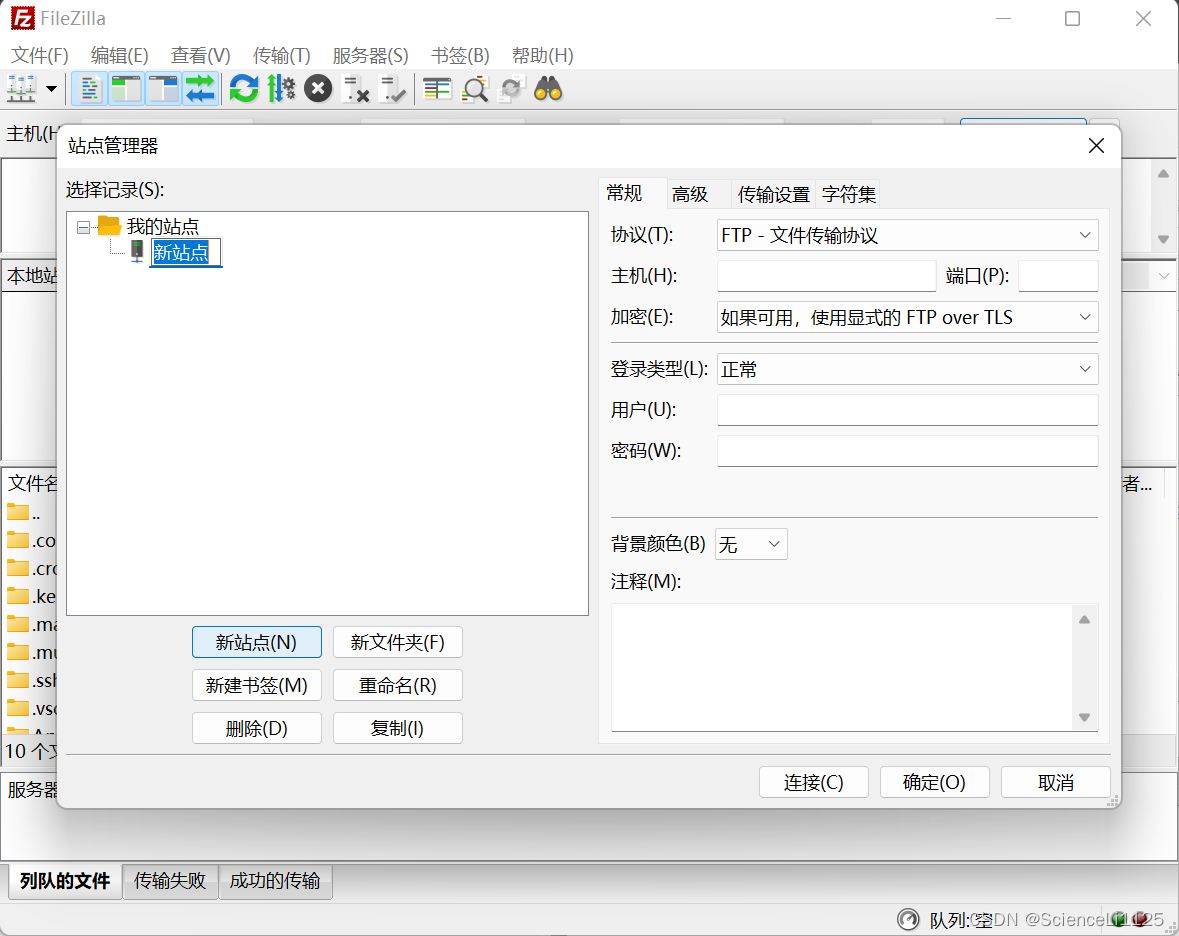Switch to the 传输设置 tab
1179x936 pixels.
pos(774,194)
